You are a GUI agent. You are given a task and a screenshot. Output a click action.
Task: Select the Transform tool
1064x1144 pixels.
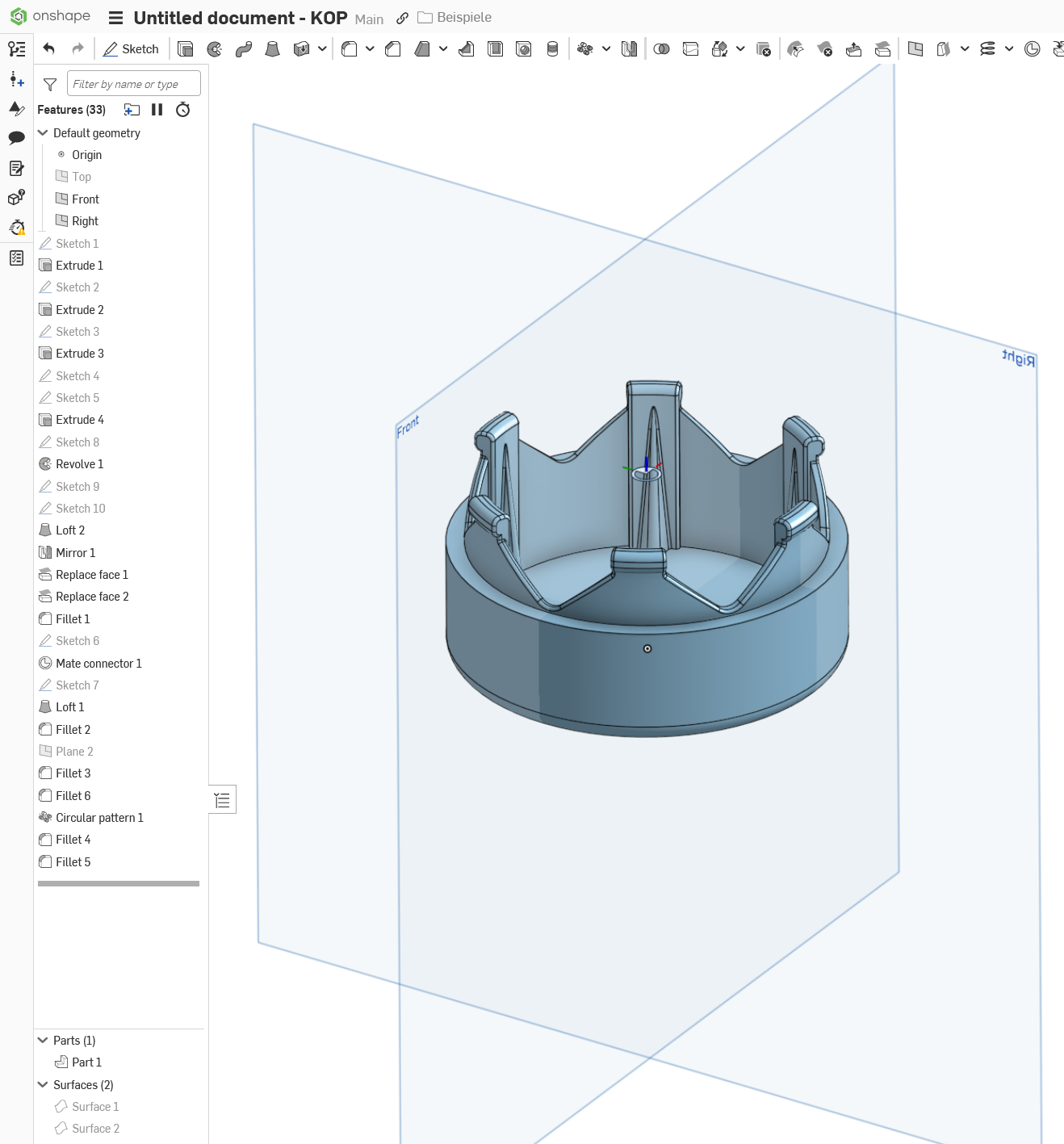pos(720,49)
